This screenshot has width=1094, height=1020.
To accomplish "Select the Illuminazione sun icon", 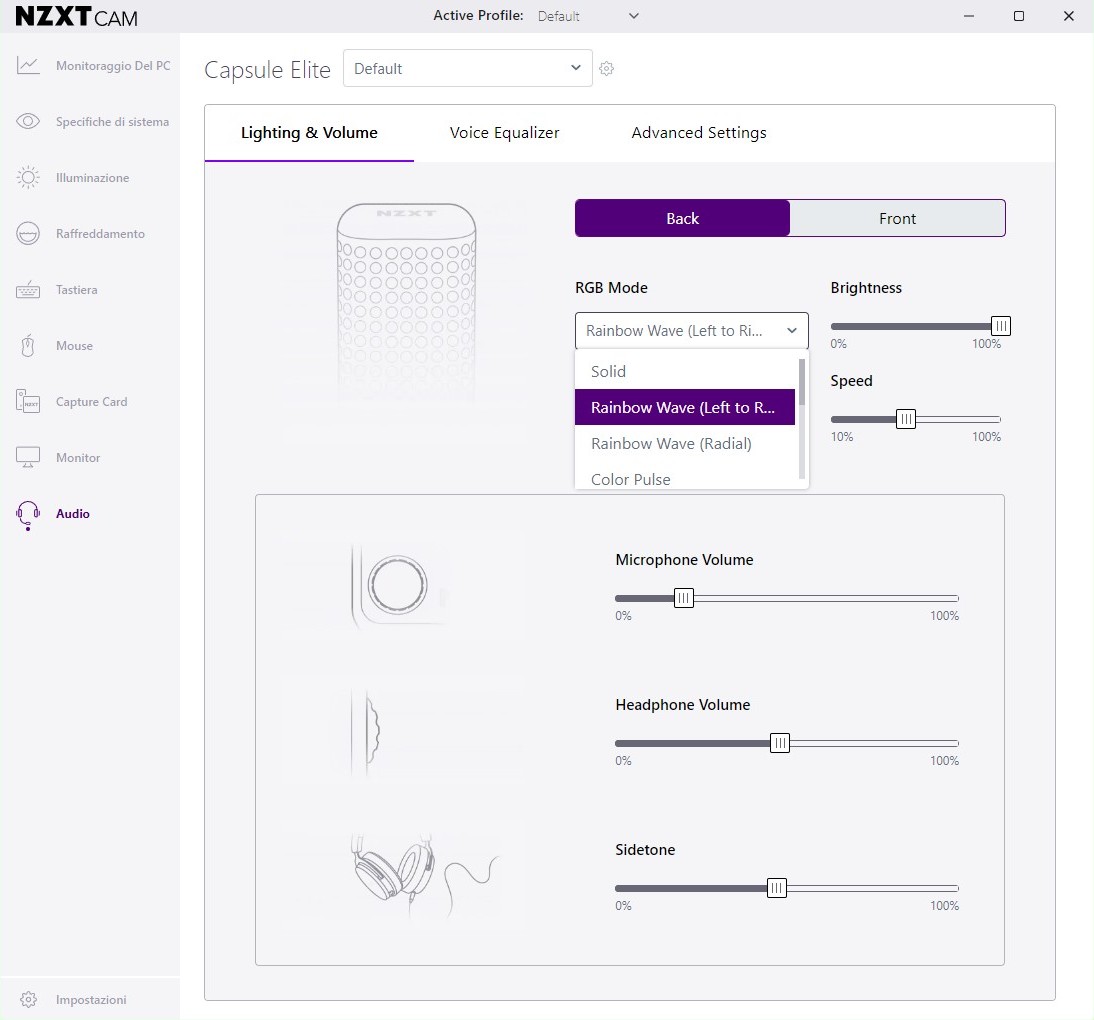I will [x=28, y=178].
